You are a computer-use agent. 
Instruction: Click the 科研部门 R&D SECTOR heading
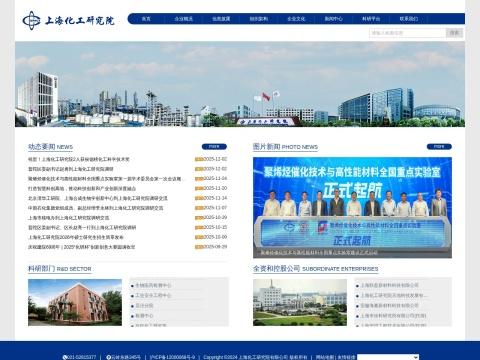pyautogui.click(x=60, y=269)
